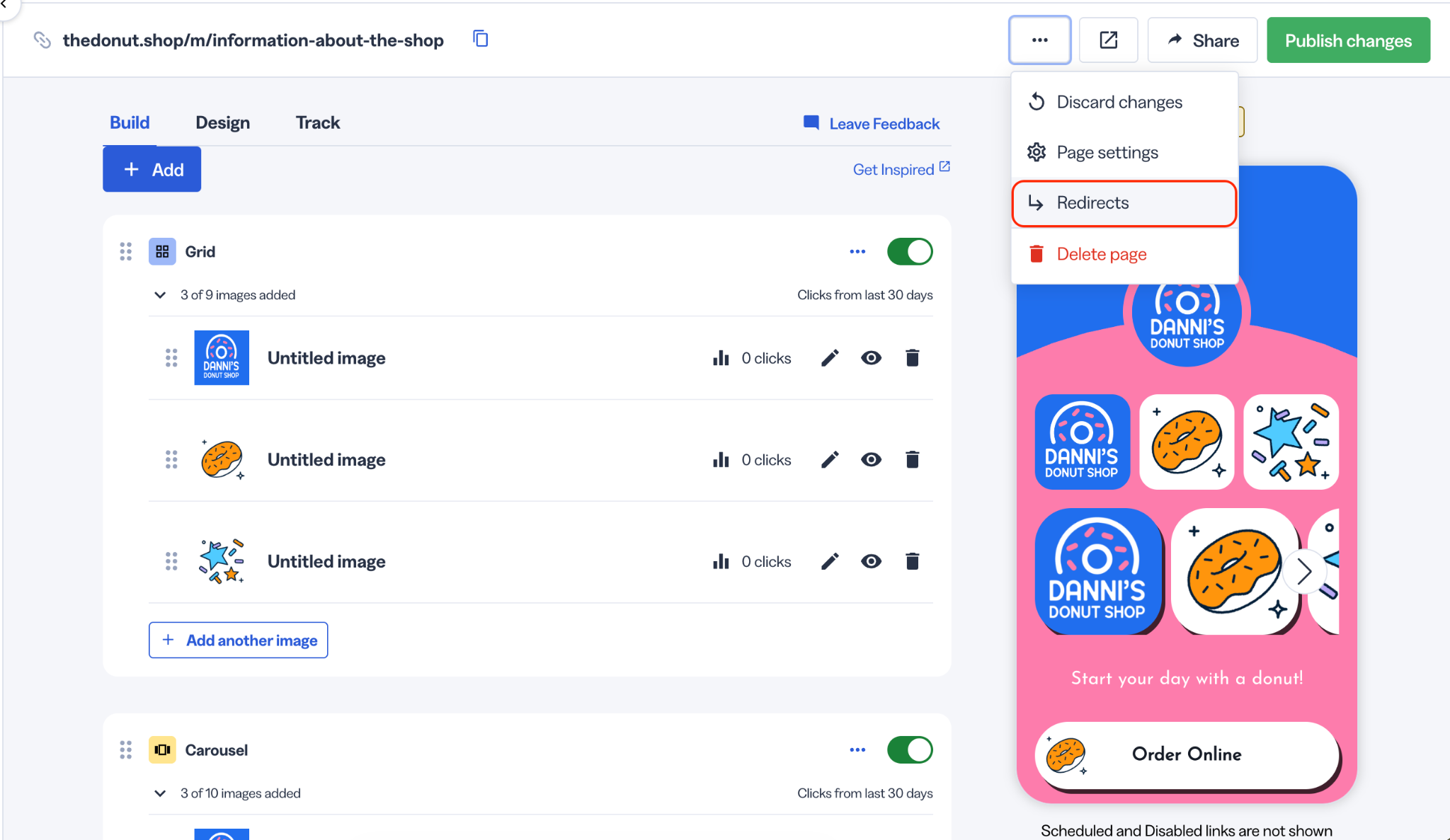
Task: Switch to the Design tab
Action: (x=223, y=123)
